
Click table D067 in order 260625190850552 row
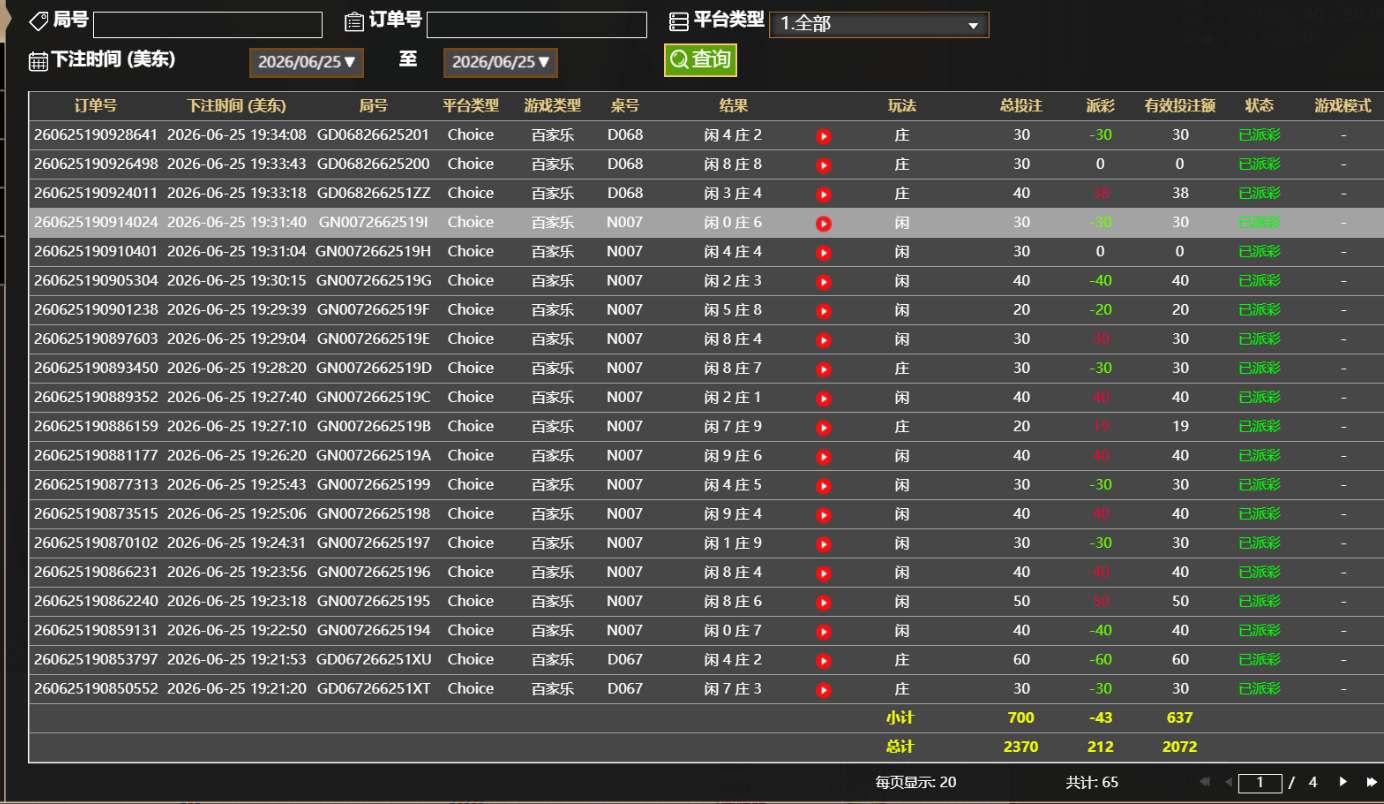point(625,688)
